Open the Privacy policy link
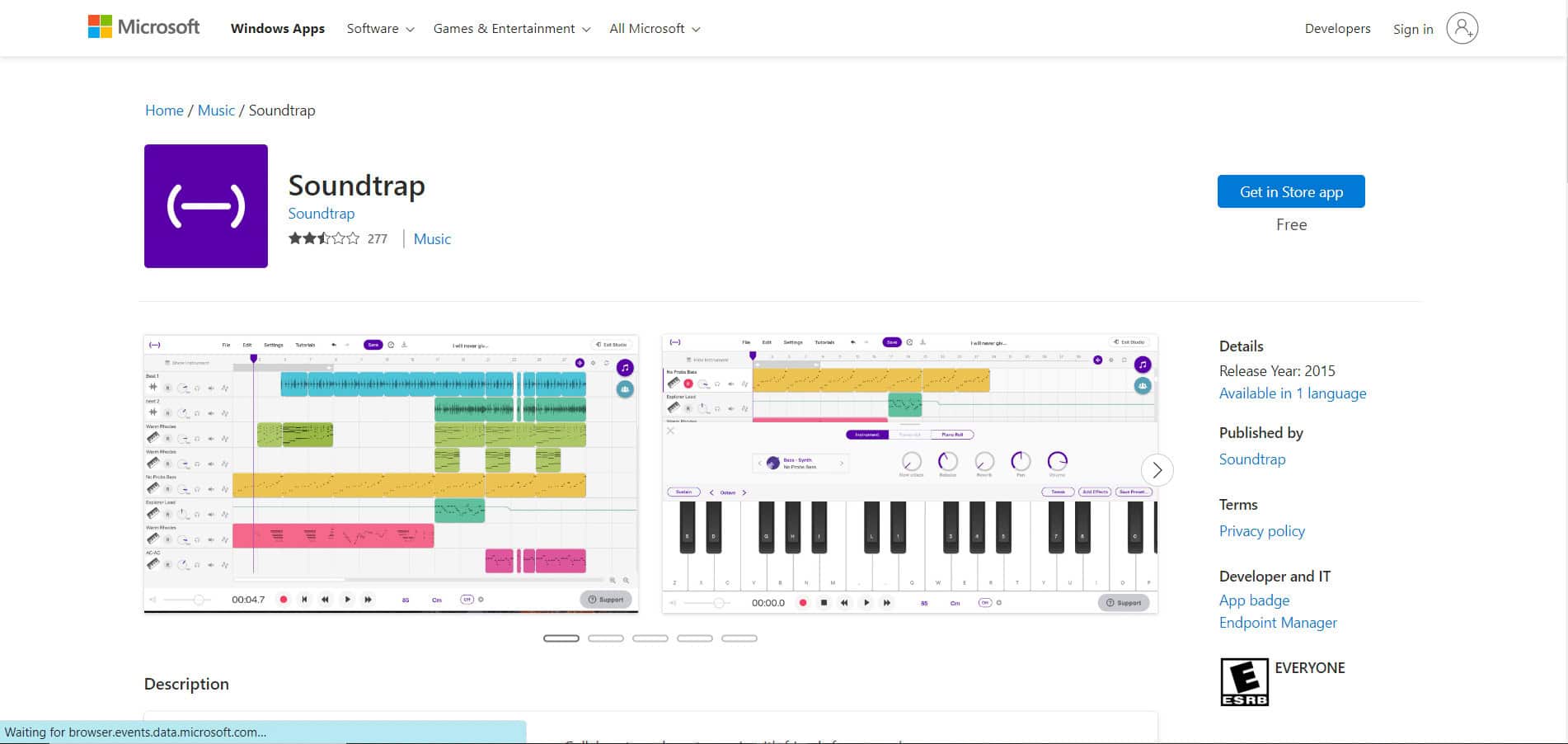The width and height of the screenshot is (1568, 744). point(1261,531)
